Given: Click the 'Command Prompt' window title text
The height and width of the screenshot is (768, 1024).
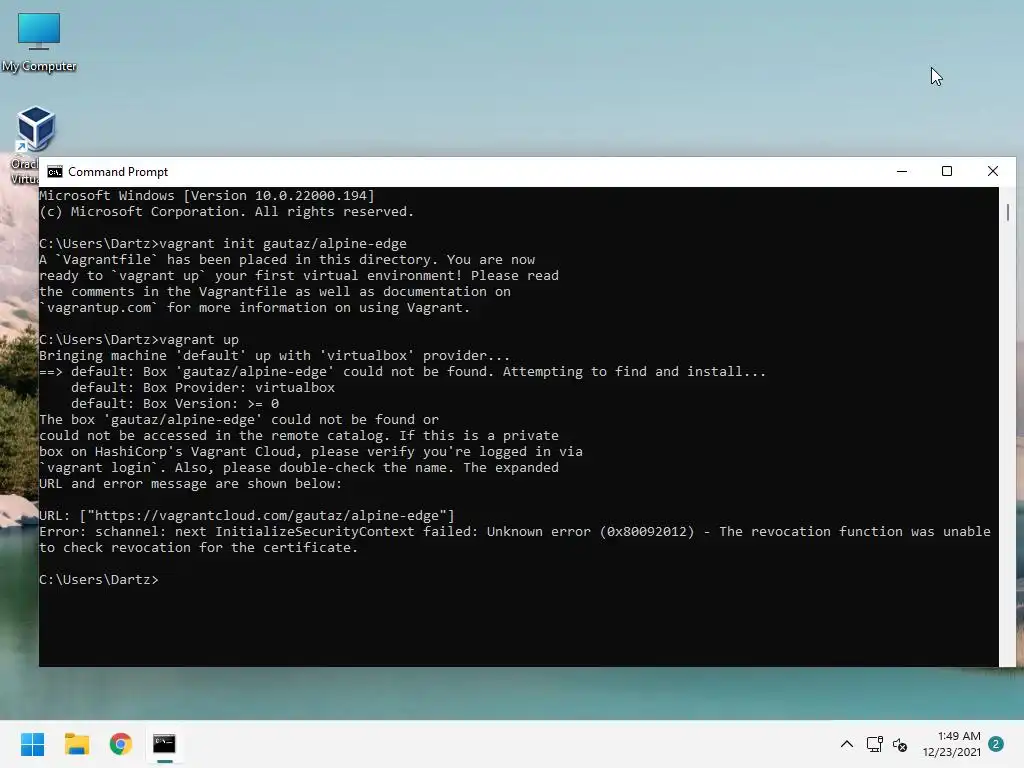Looking at the screenshot, I should pos(118,172).
